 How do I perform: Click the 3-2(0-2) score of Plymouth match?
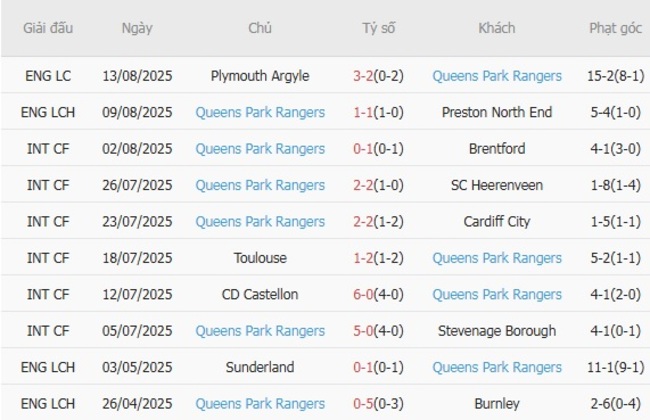pos(379,76)
